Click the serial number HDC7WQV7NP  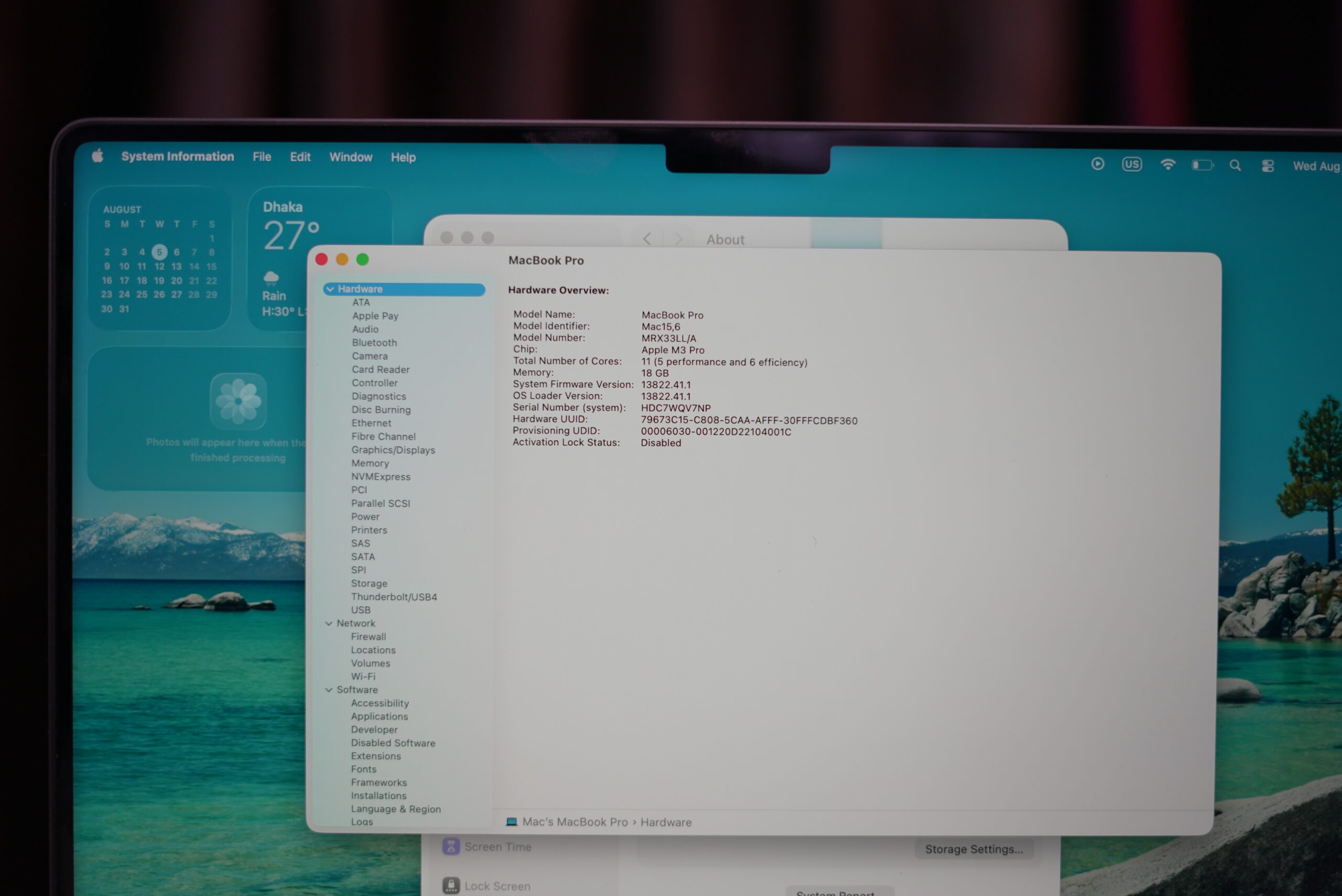pos(676,408)
